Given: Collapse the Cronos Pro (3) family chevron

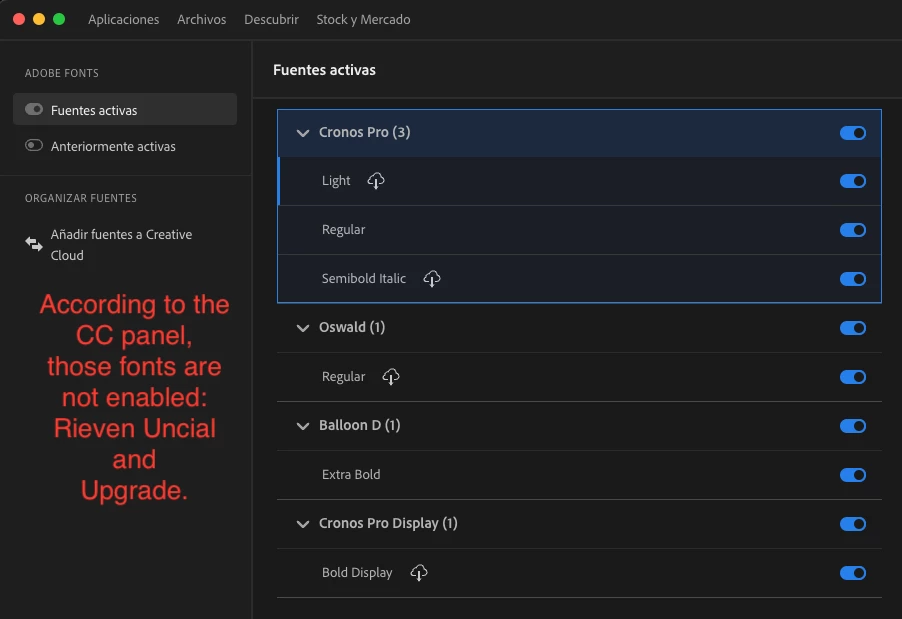Looking at the screenshot, I should (x=303, y=133).
